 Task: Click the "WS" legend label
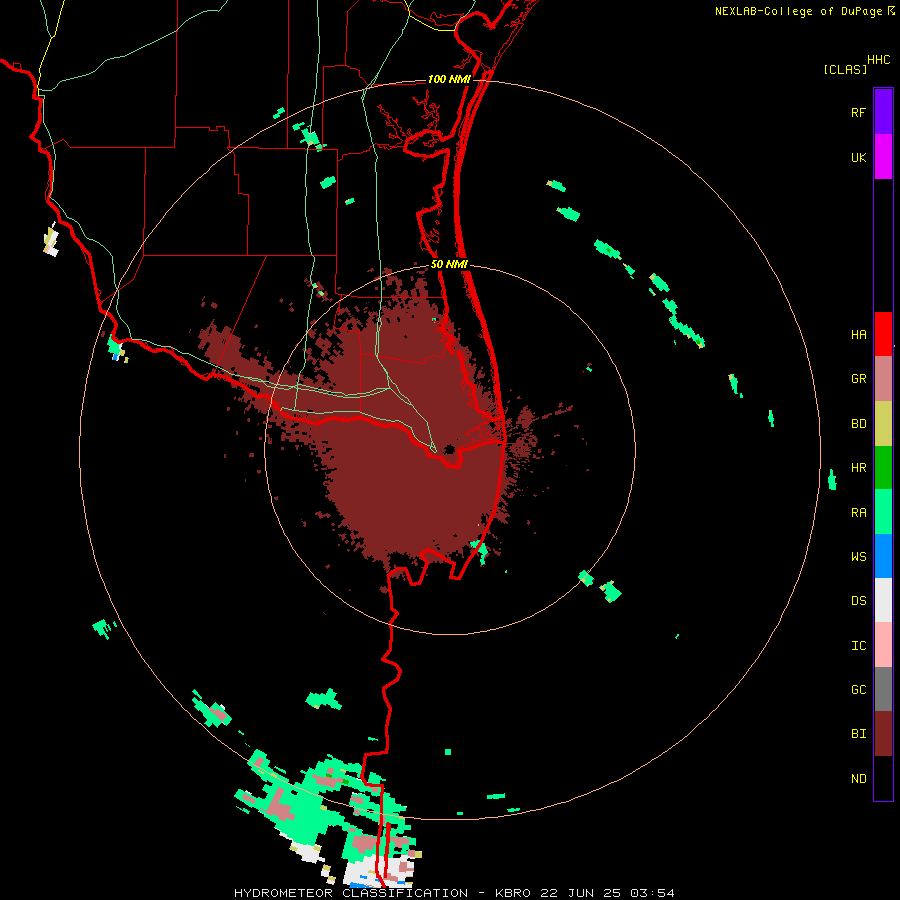858,557
